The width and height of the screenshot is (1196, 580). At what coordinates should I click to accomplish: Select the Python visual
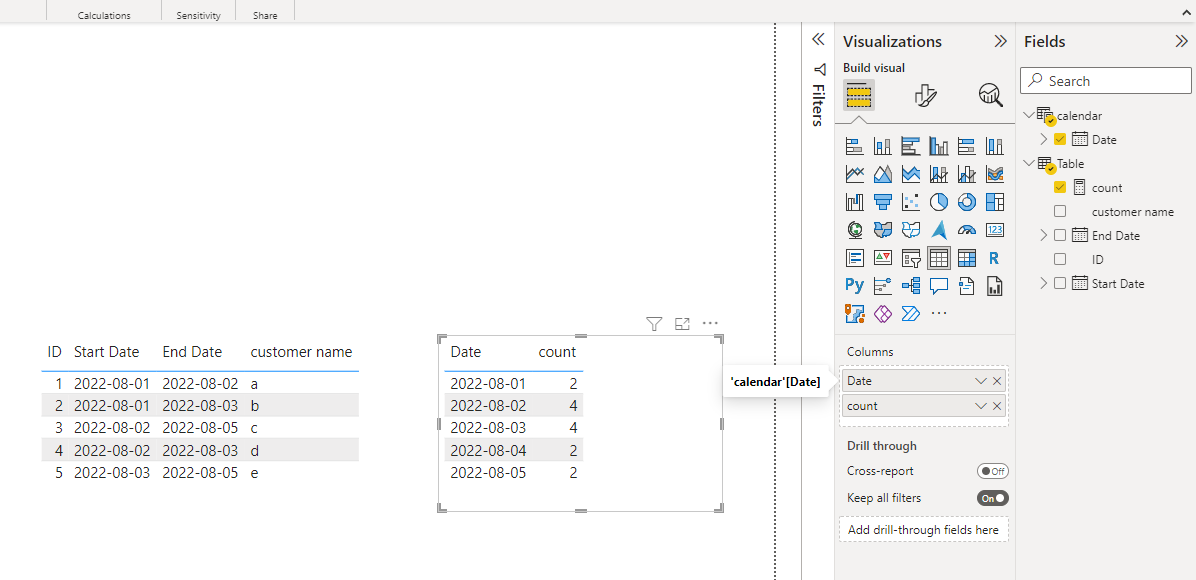click(x=854, y=286)
